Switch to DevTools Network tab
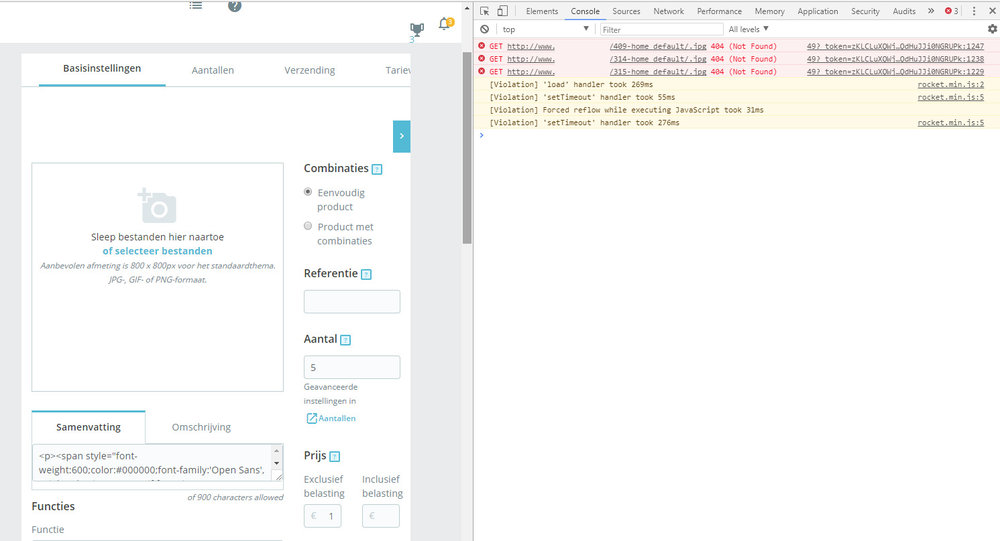 (668, 11)
